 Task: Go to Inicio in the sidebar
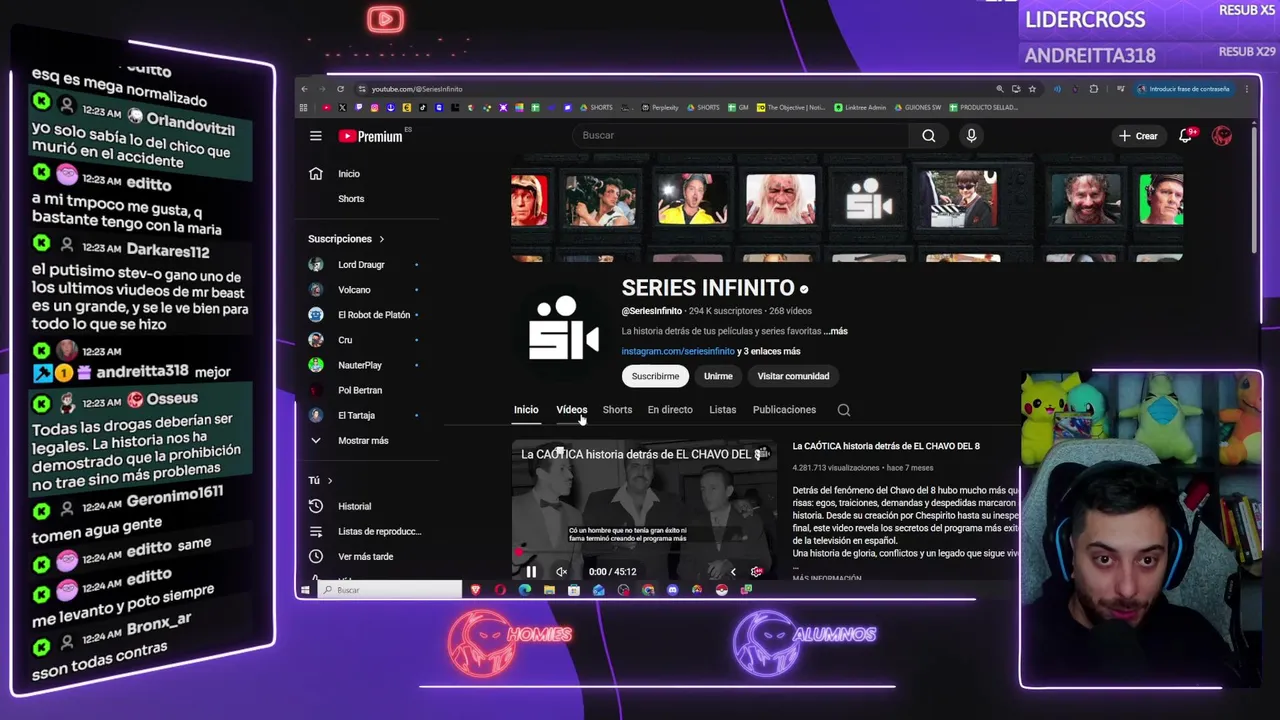[x=349, y=174]
